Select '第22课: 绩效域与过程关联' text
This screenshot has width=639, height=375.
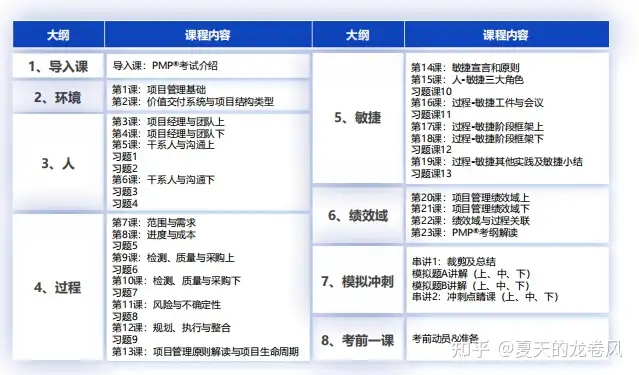point(470,221)
